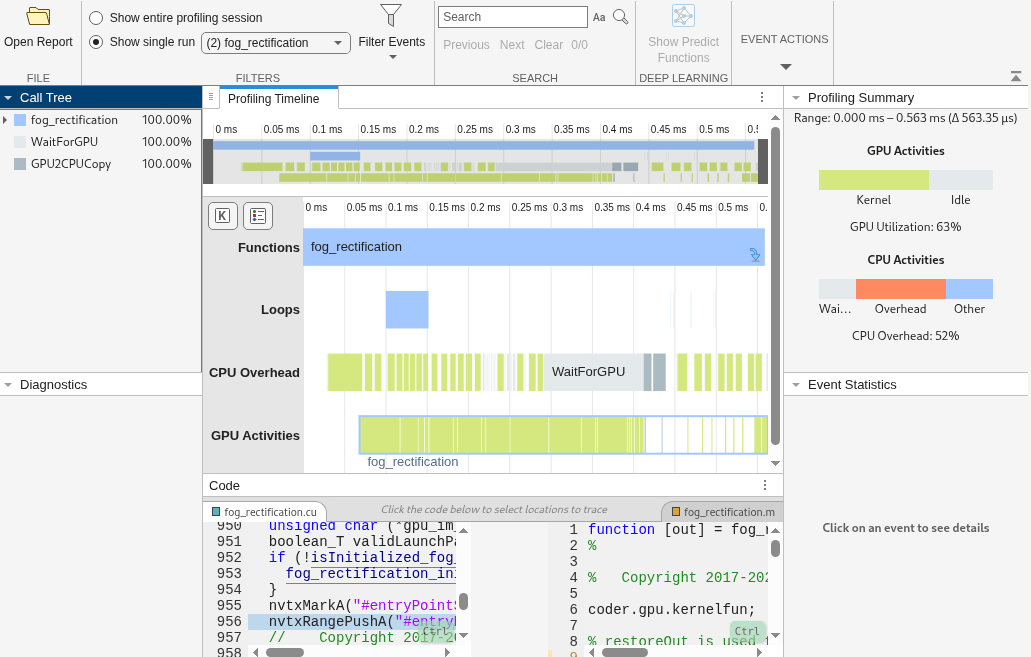Click Next search result button
The width and height of the screenshot is (1031, 657).
pos(512,45)
